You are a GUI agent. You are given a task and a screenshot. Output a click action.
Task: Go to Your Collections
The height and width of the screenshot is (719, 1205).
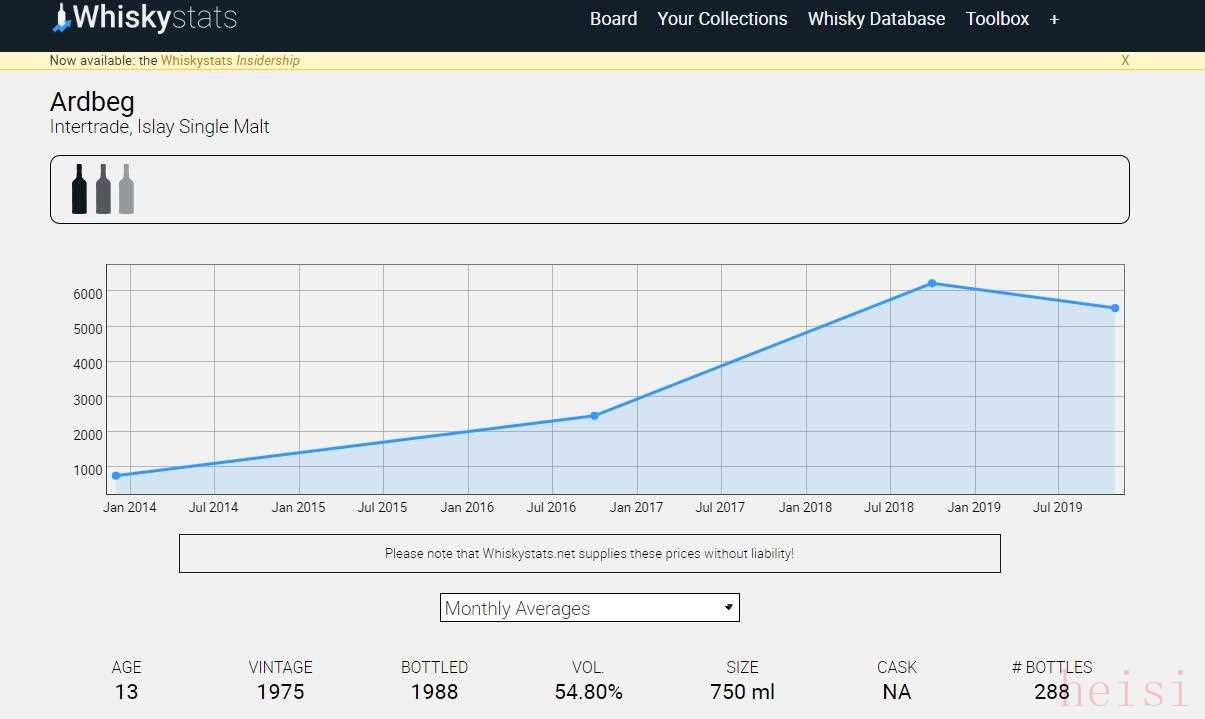722,19
